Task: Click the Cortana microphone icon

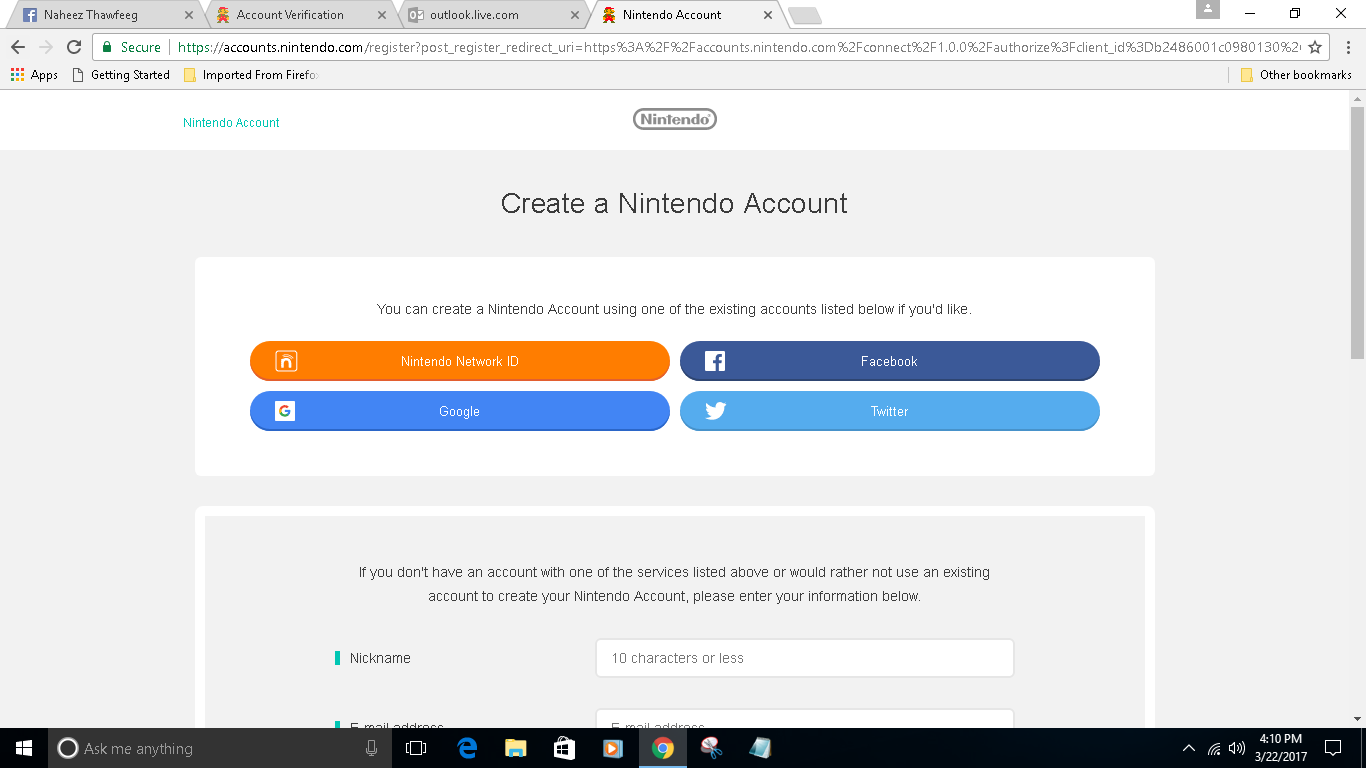Action: (372, 748)
